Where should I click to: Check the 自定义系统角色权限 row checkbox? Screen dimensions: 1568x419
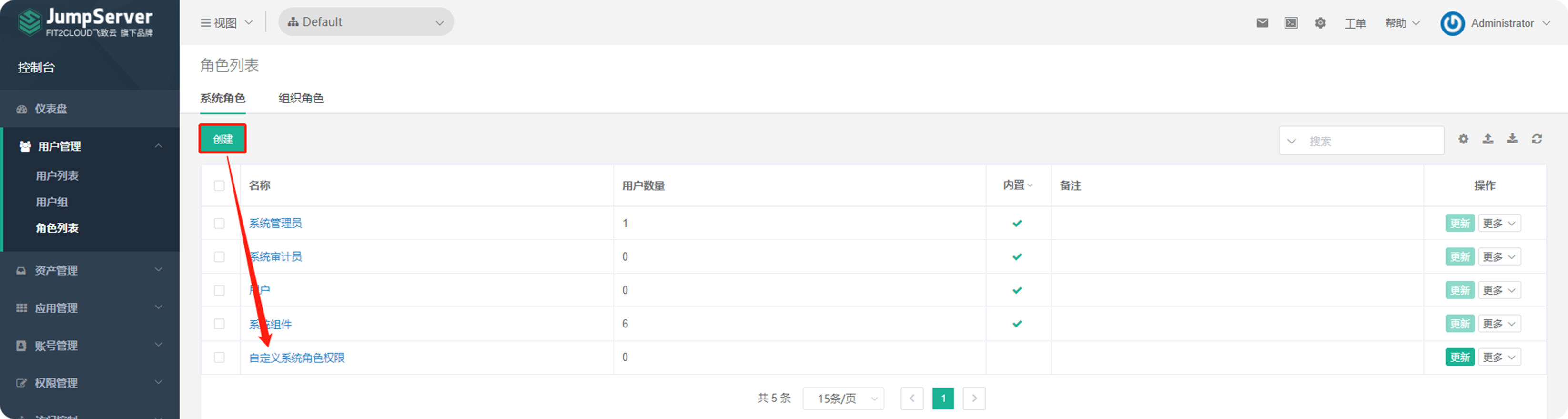click(219, 358)
